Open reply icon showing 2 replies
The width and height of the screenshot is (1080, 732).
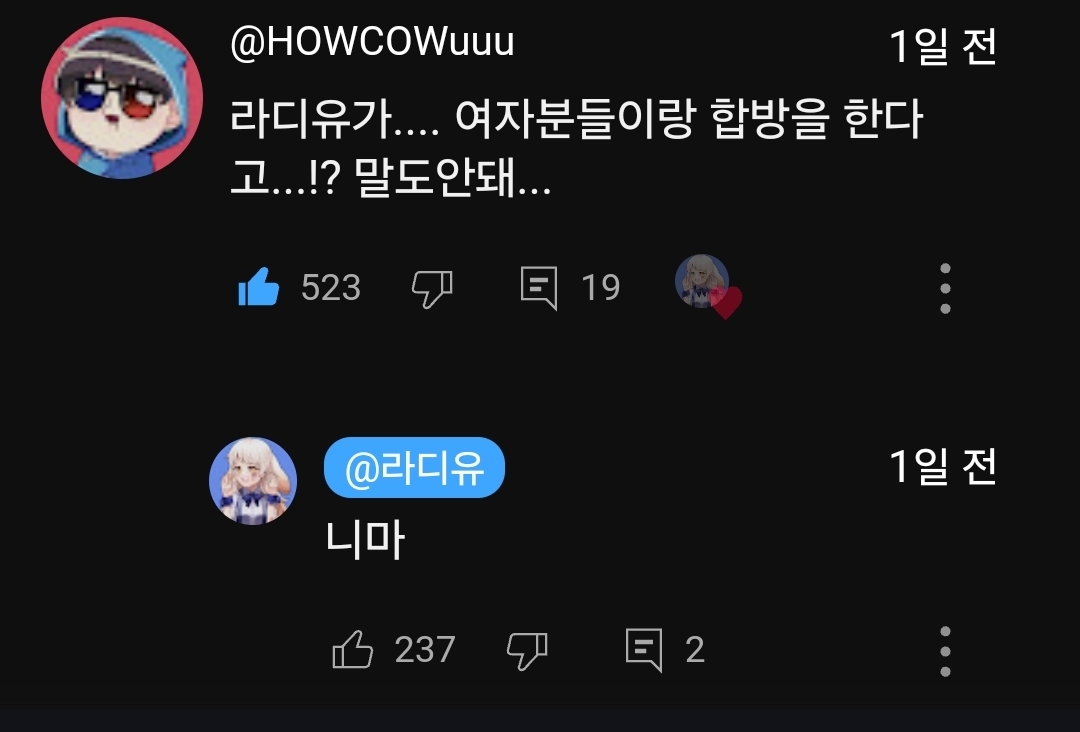(644, 650)
